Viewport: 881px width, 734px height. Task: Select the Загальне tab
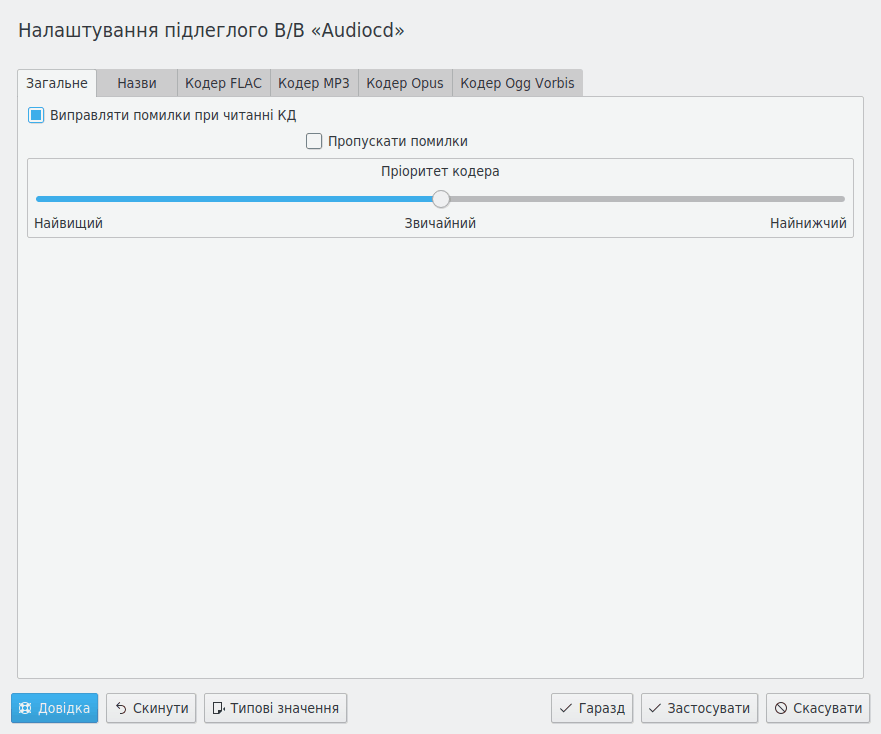pos(57,83)
